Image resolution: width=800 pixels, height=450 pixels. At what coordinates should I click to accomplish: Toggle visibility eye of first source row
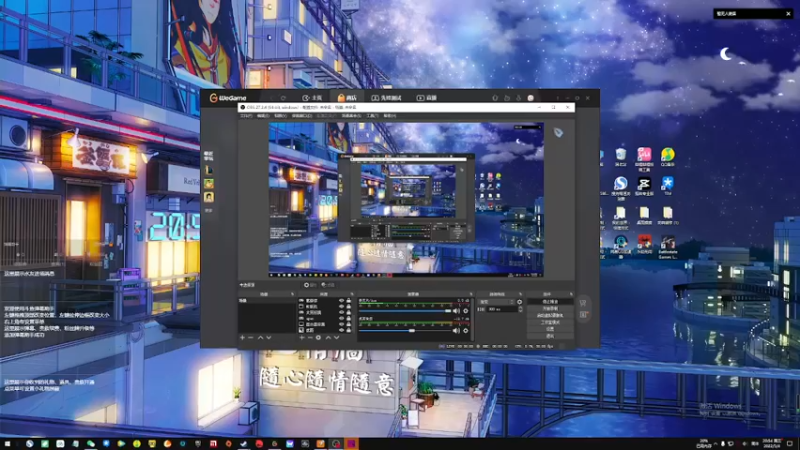pos(341,301)
